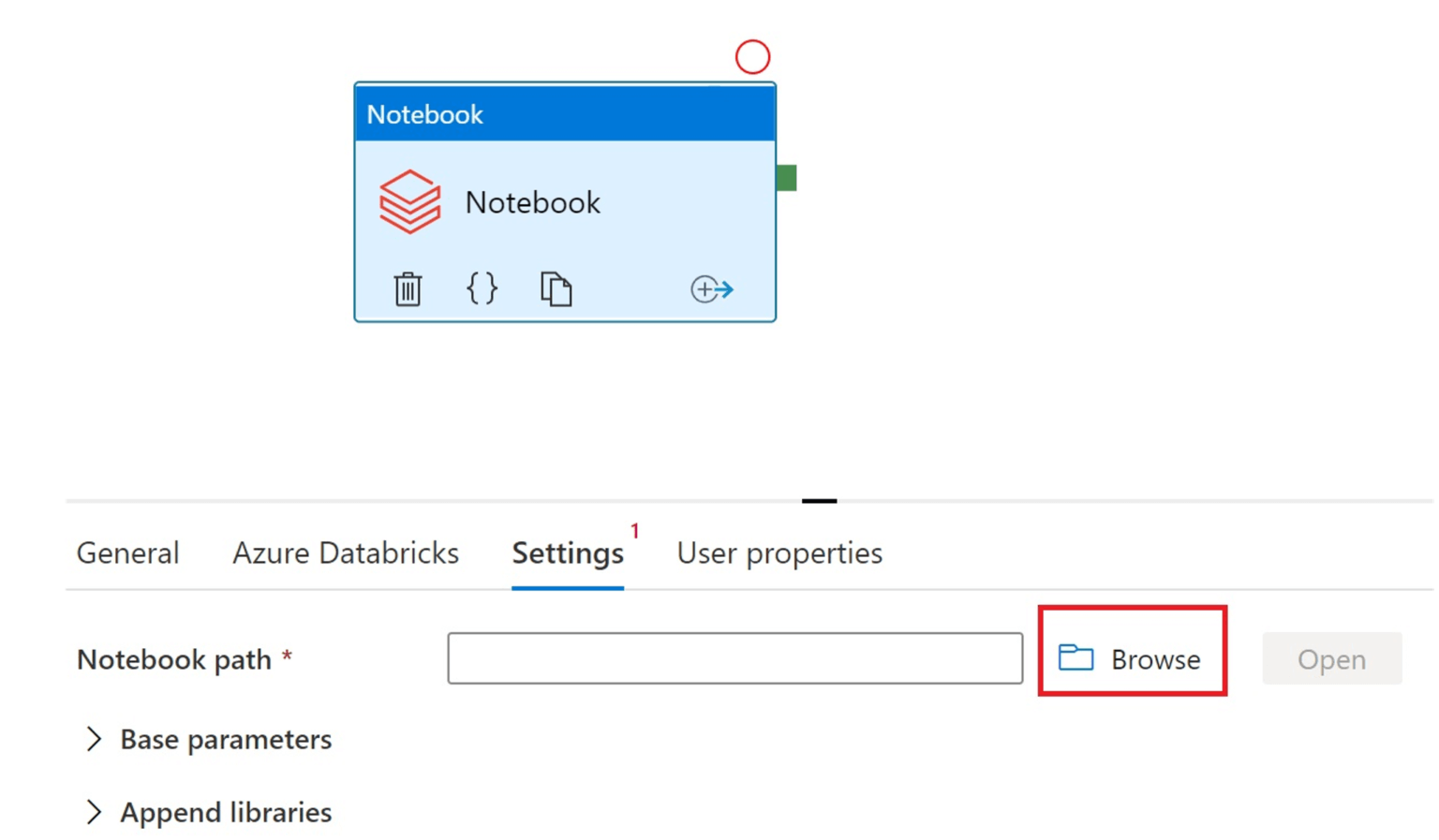Click the red circled connection point
This screenshot has width=1439, height=840.
coord(750,56)
